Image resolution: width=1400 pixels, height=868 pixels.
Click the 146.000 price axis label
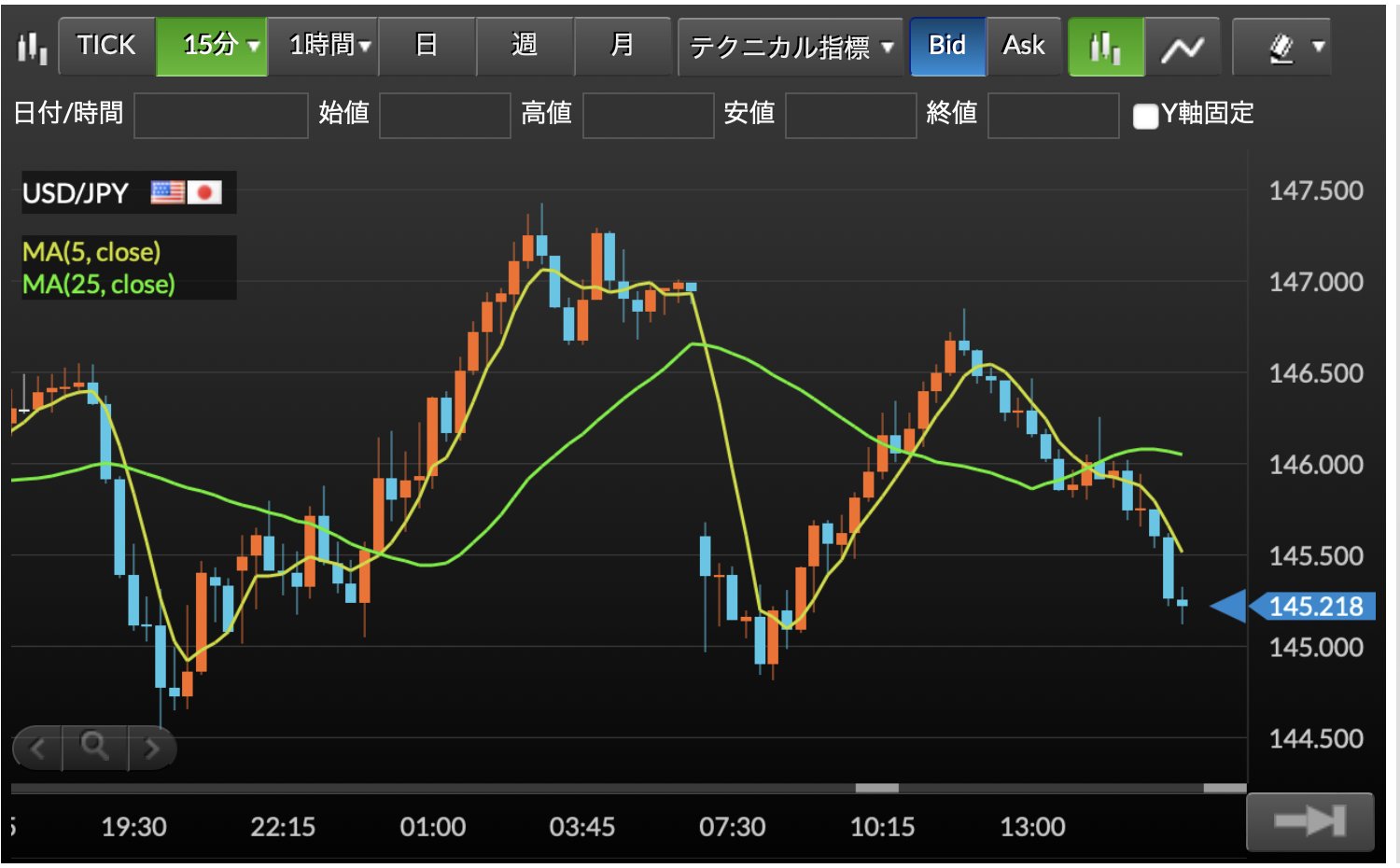click(1316, 464)
